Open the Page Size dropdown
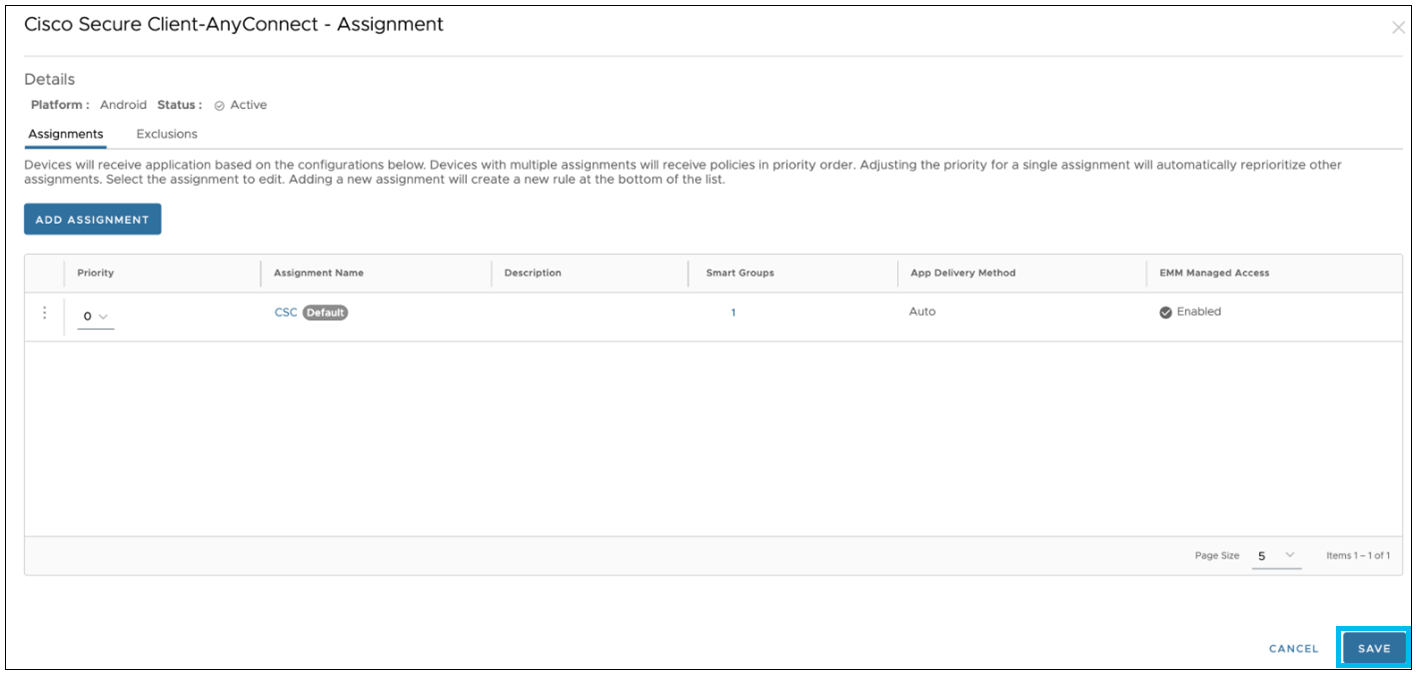The height and width of the screenshot is (676, 1420). (1276, 556)
